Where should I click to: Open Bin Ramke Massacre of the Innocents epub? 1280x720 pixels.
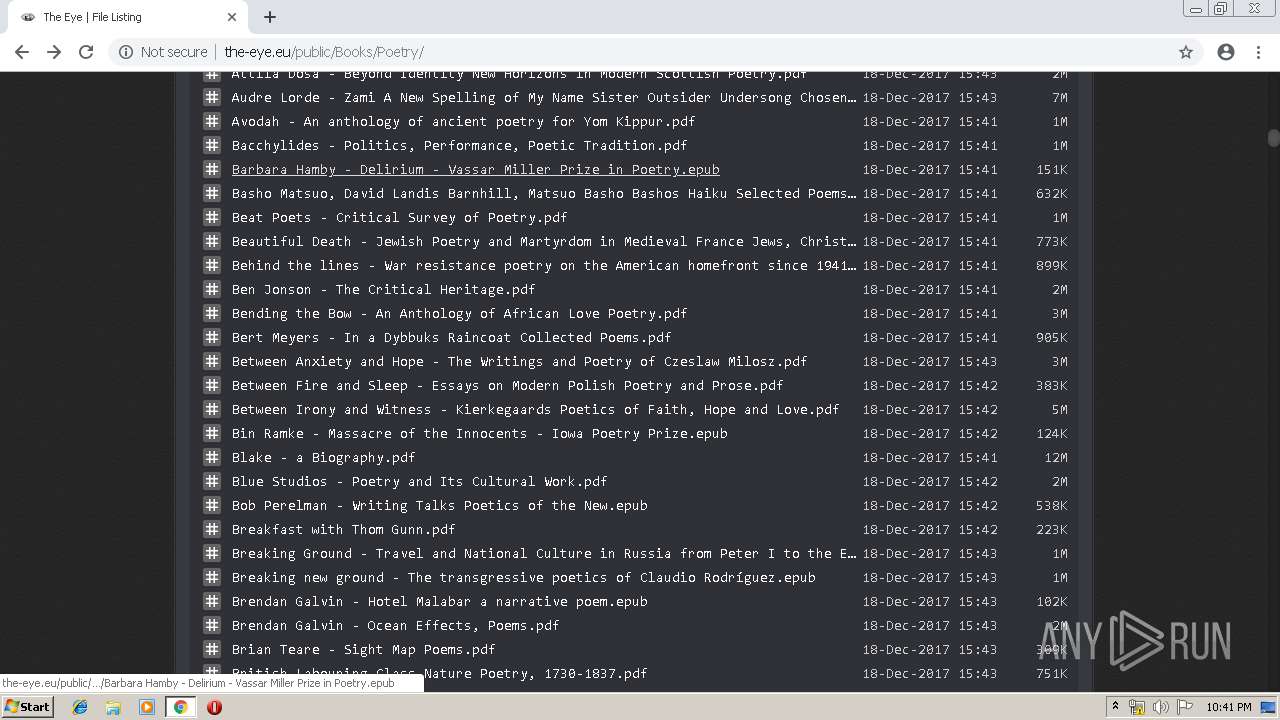(479, 433)
